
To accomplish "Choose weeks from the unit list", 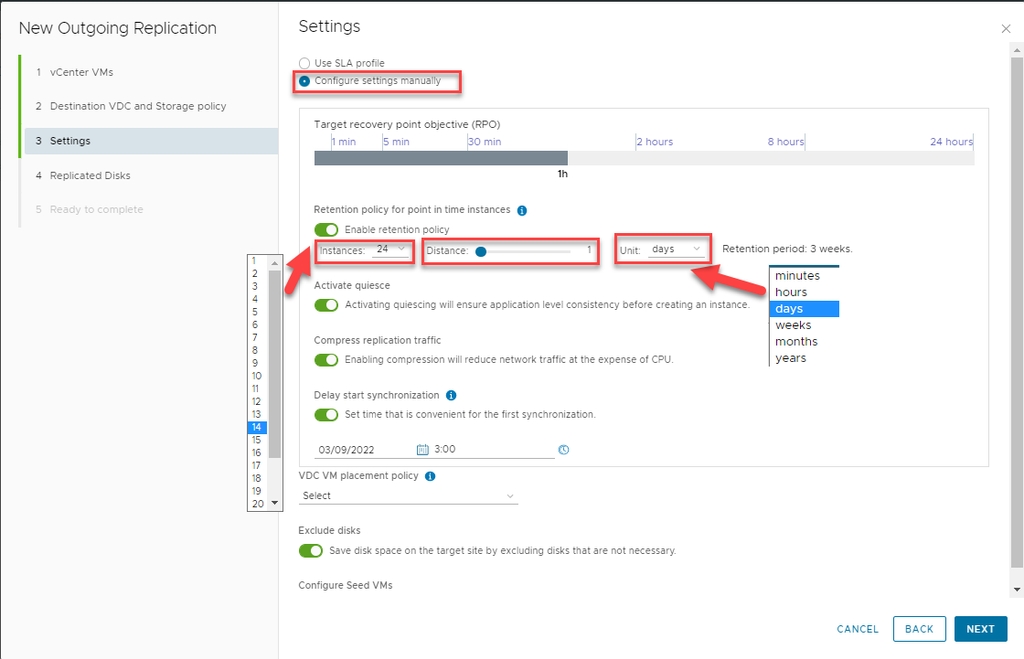I will [793, 325].
